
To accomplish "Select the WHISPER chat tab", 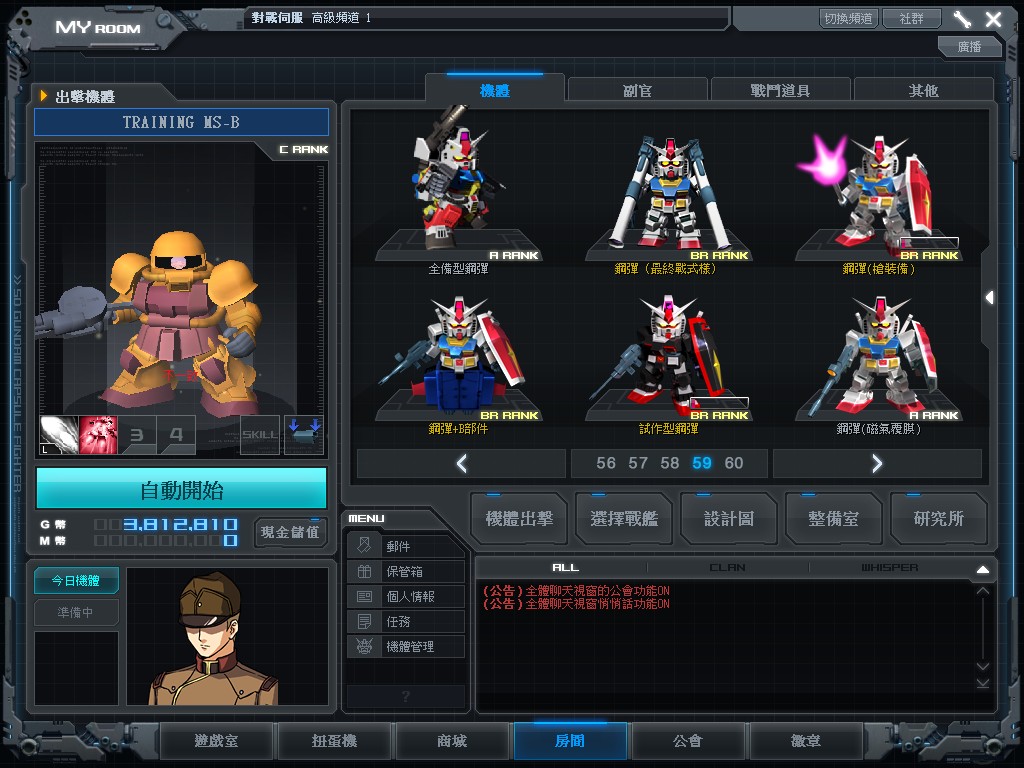I will point(889,568).
